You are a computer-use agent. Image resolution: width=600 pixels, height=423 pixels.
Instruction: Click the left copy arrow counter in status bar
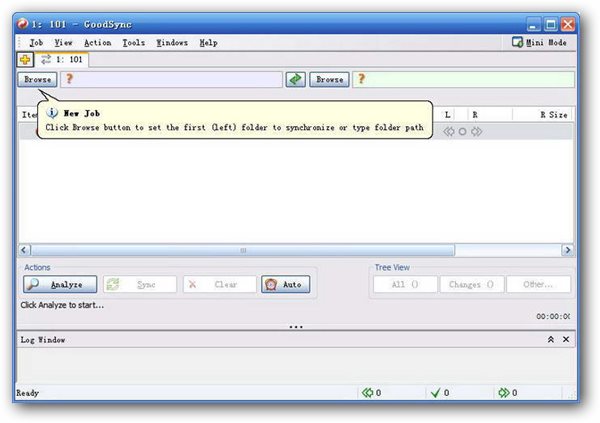(x=371, y=393)
